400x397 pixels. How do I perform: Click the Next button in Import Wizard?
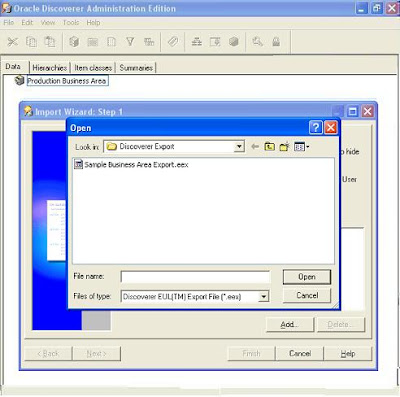(x=97, y=353)
